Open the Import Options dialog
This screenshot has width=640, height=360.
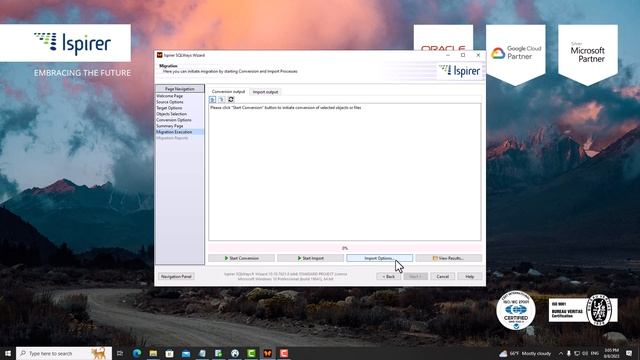(x=380, y=258)
